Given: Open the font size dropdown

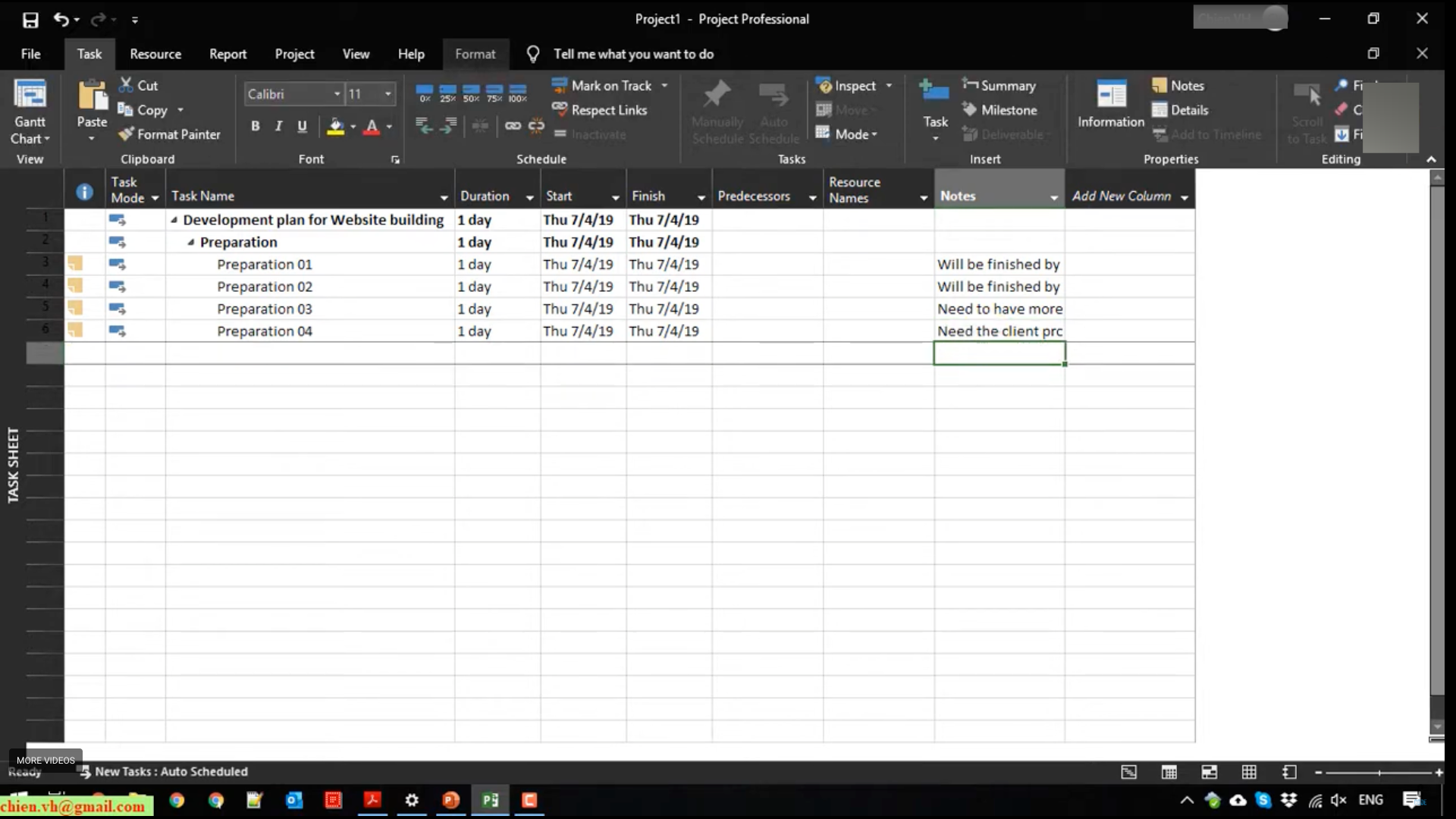Looking at the screenshot, I should [388, 94].
